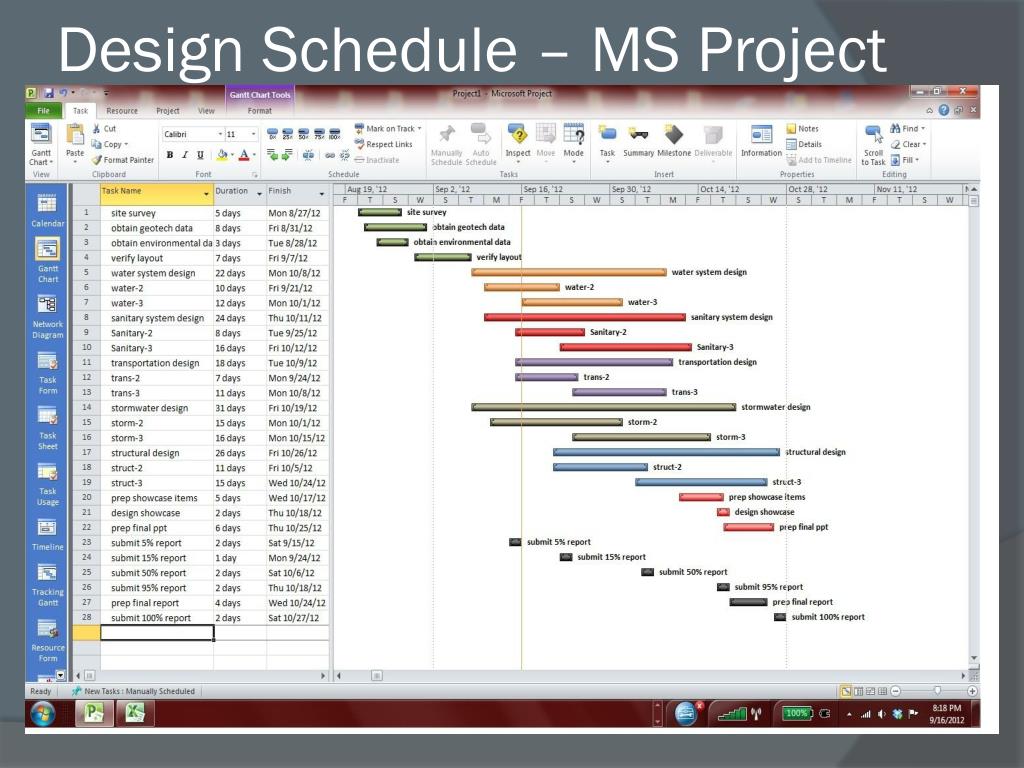Screen dimensions: 1024x768
Task: Pick the font color swatch
Action: coord(245,155)
